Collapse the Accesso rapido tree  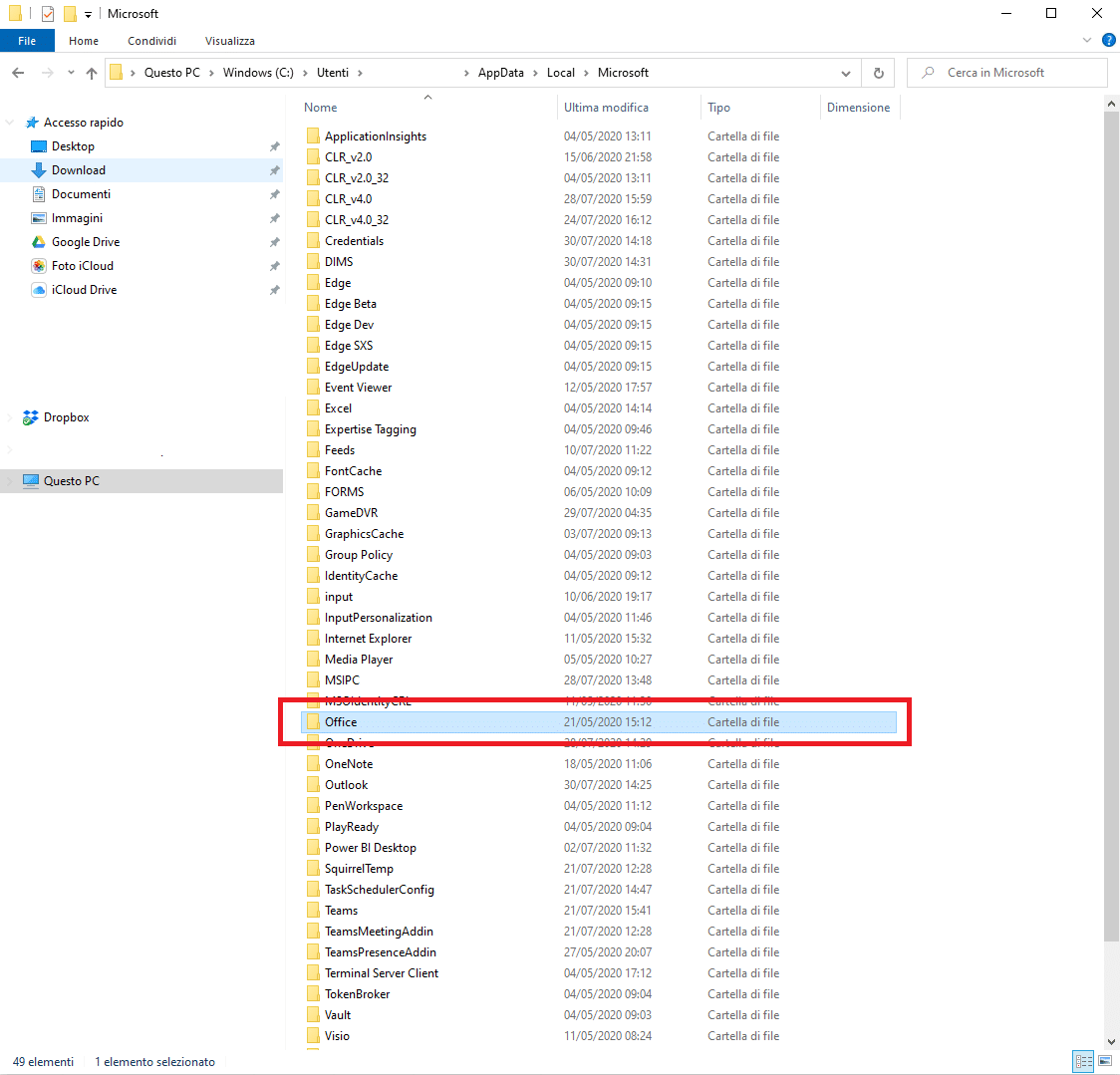[10, 123]
